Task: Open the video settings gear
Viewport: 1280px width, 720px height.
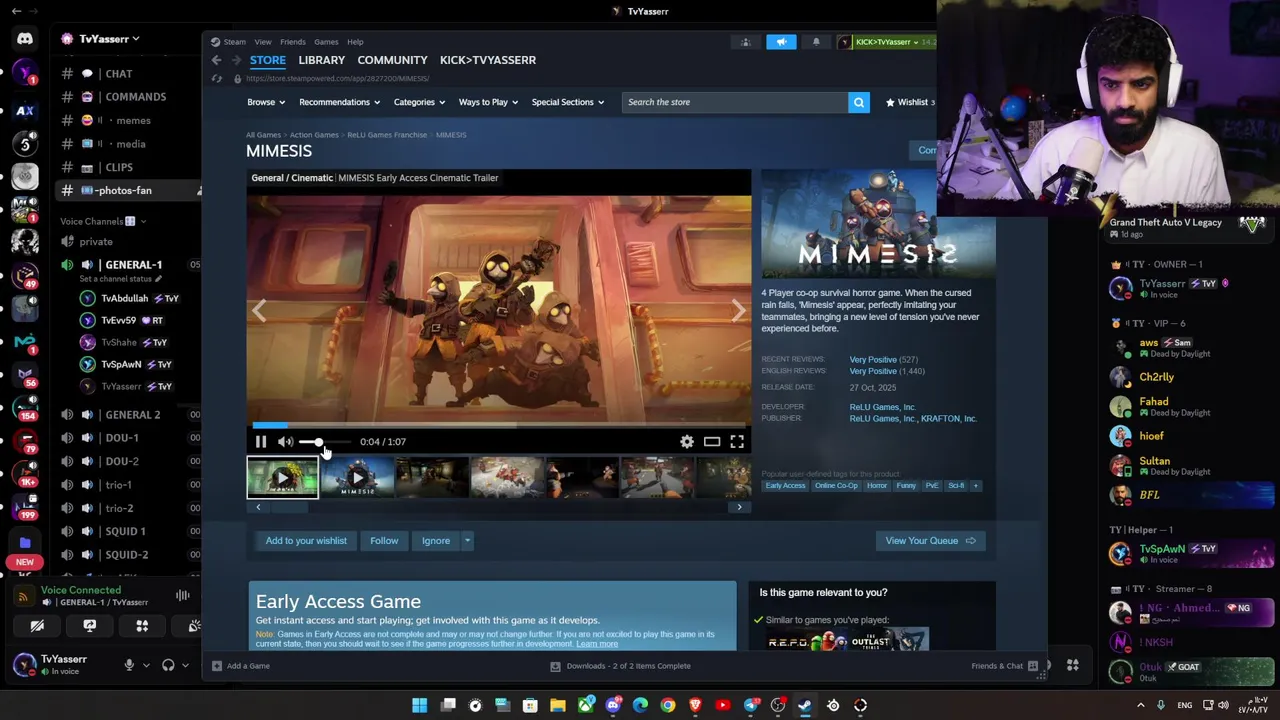Action: (x=687, y=442)
